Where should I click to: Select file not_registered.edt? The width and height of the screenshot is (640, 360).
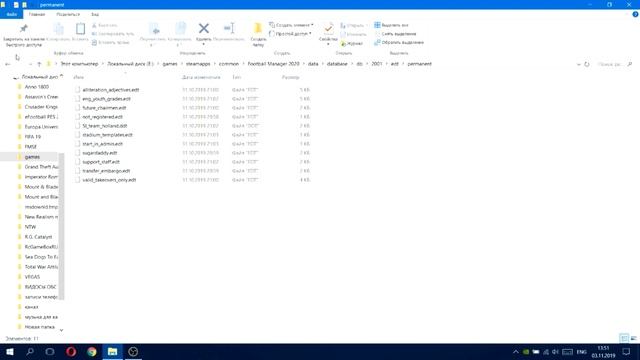pyautogui.click(x=102, y=117)
